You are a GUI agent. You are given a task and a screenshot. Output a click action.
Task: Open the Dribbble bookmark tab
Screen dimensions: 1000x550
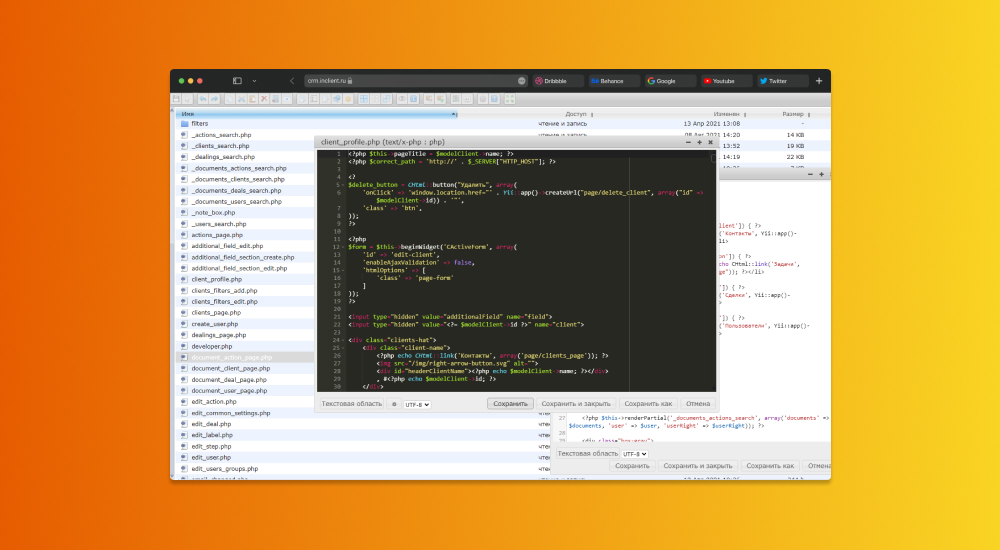tap(557, 80)
